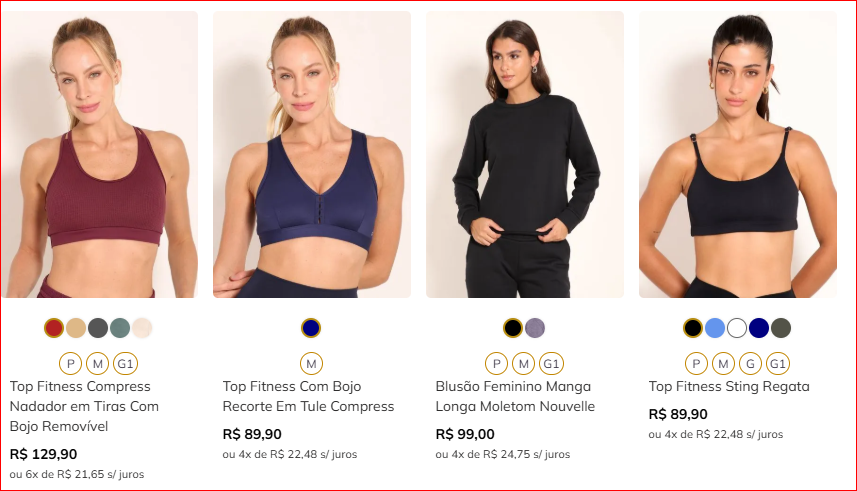Image resolution: width=857 pixels, height=491 pixels.
Task: Choose size G for Top Fitness Sting Regata
Action: click(750, 364)
